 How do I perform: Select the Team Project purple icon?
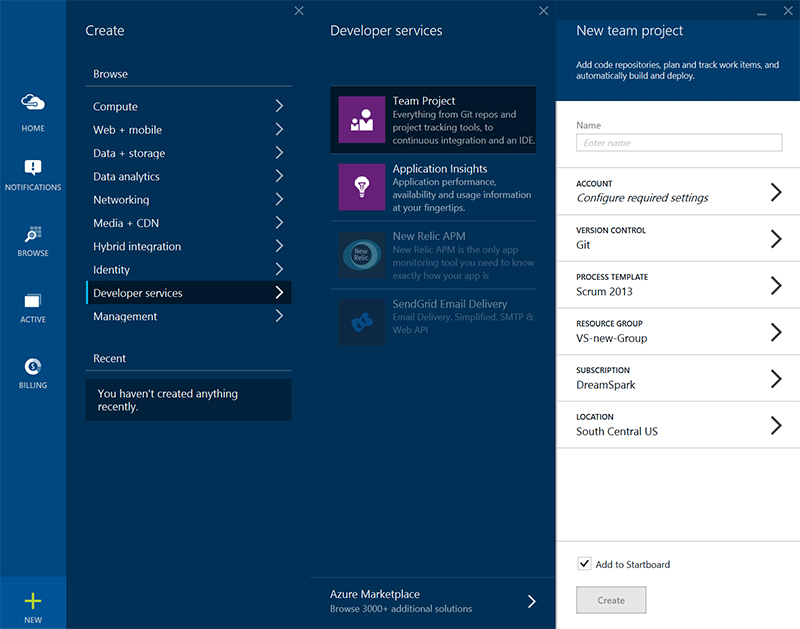362,120
